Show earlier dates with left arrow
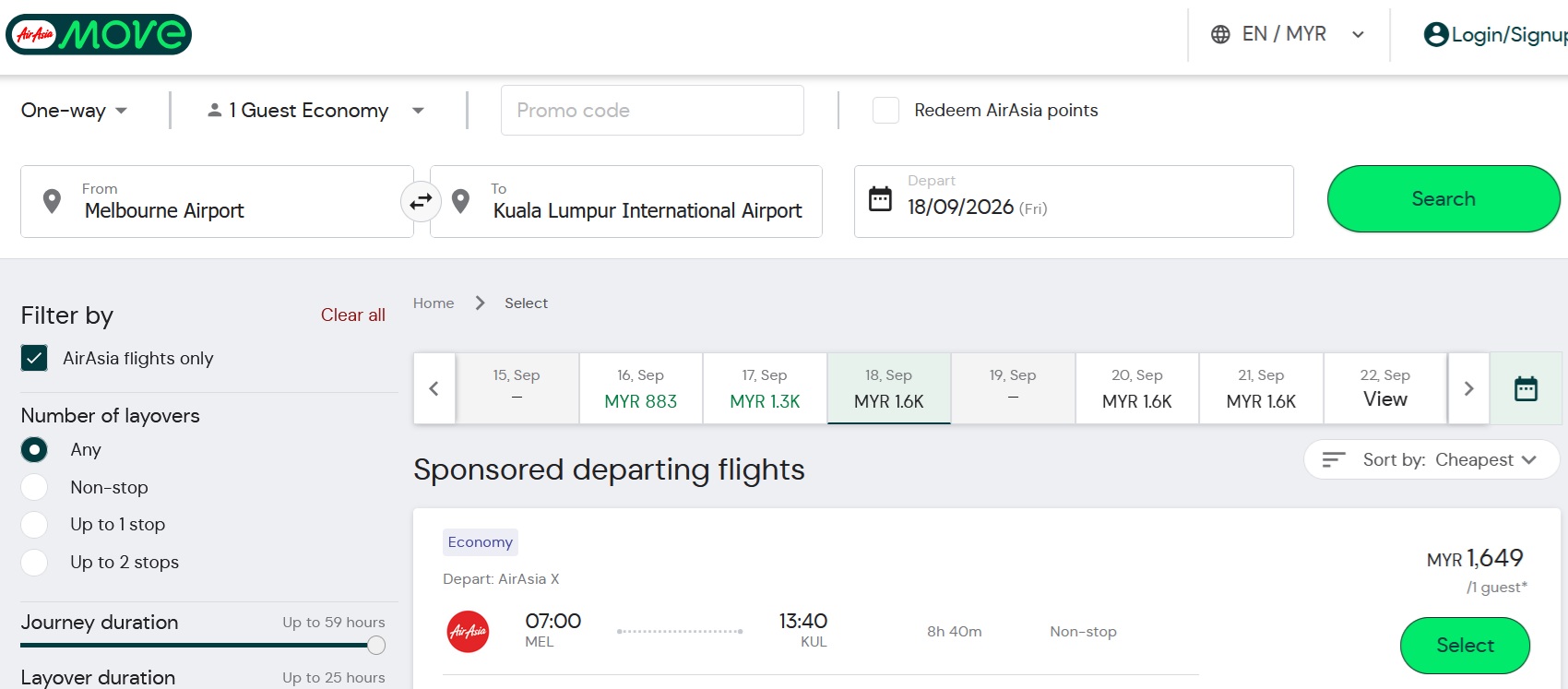The width and height of the screenshot is (1568, 689). coord(434,388)
